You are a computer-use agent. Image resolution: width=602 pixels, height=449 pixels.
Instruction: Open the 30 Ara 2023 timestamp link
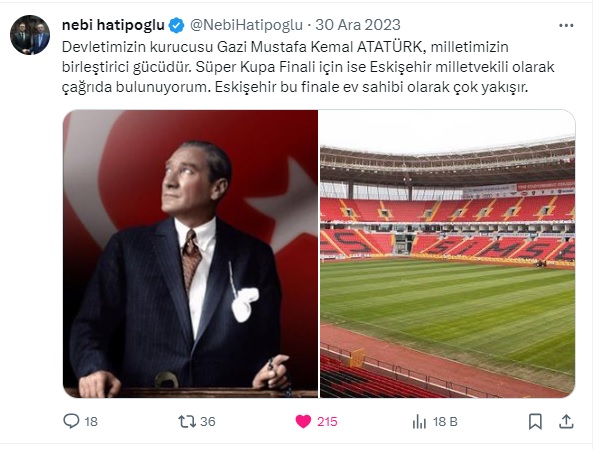(358, 25)
